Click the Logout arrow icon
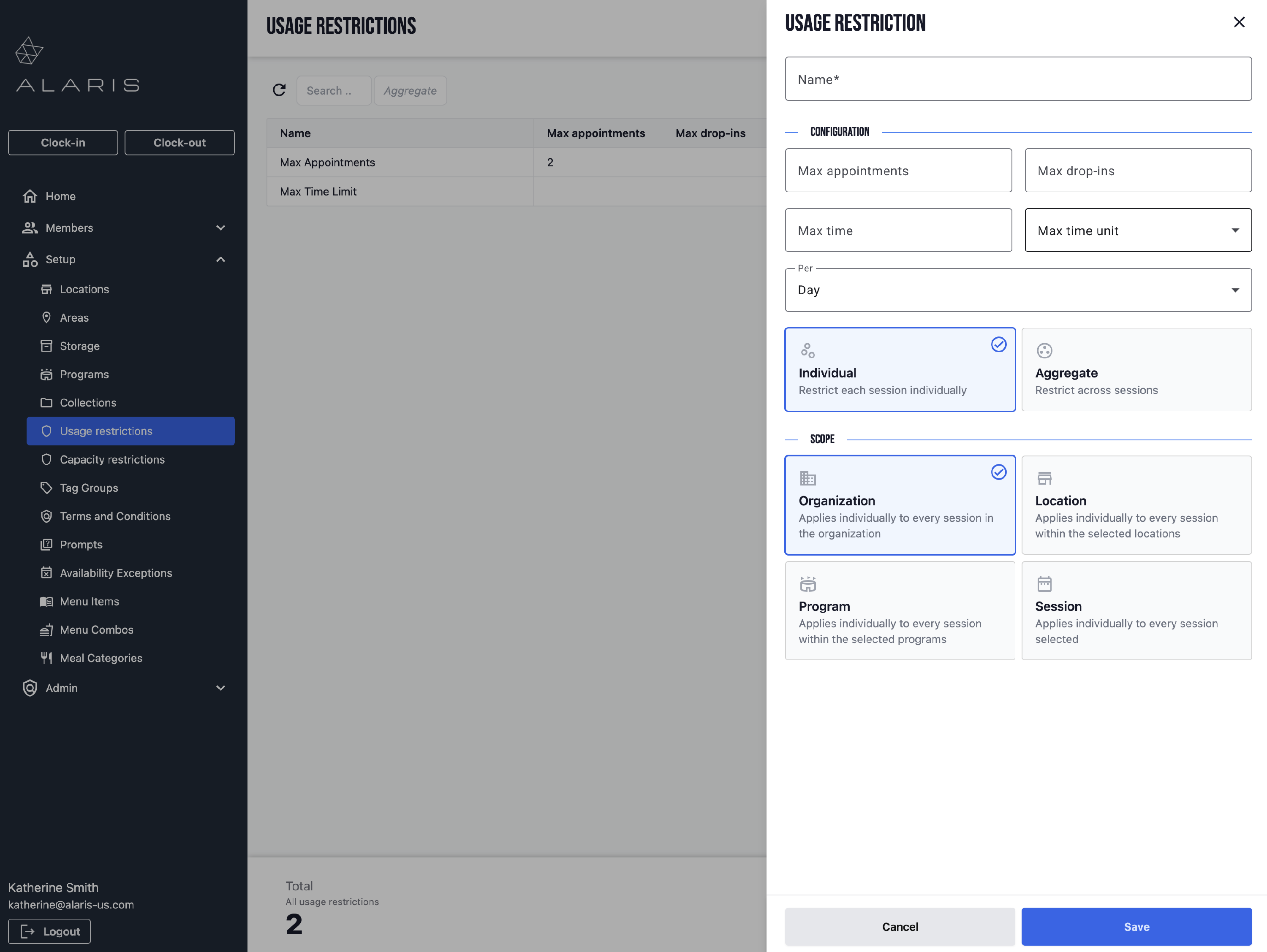This screenshot has width=1267, height=952. tap(27, 932)
